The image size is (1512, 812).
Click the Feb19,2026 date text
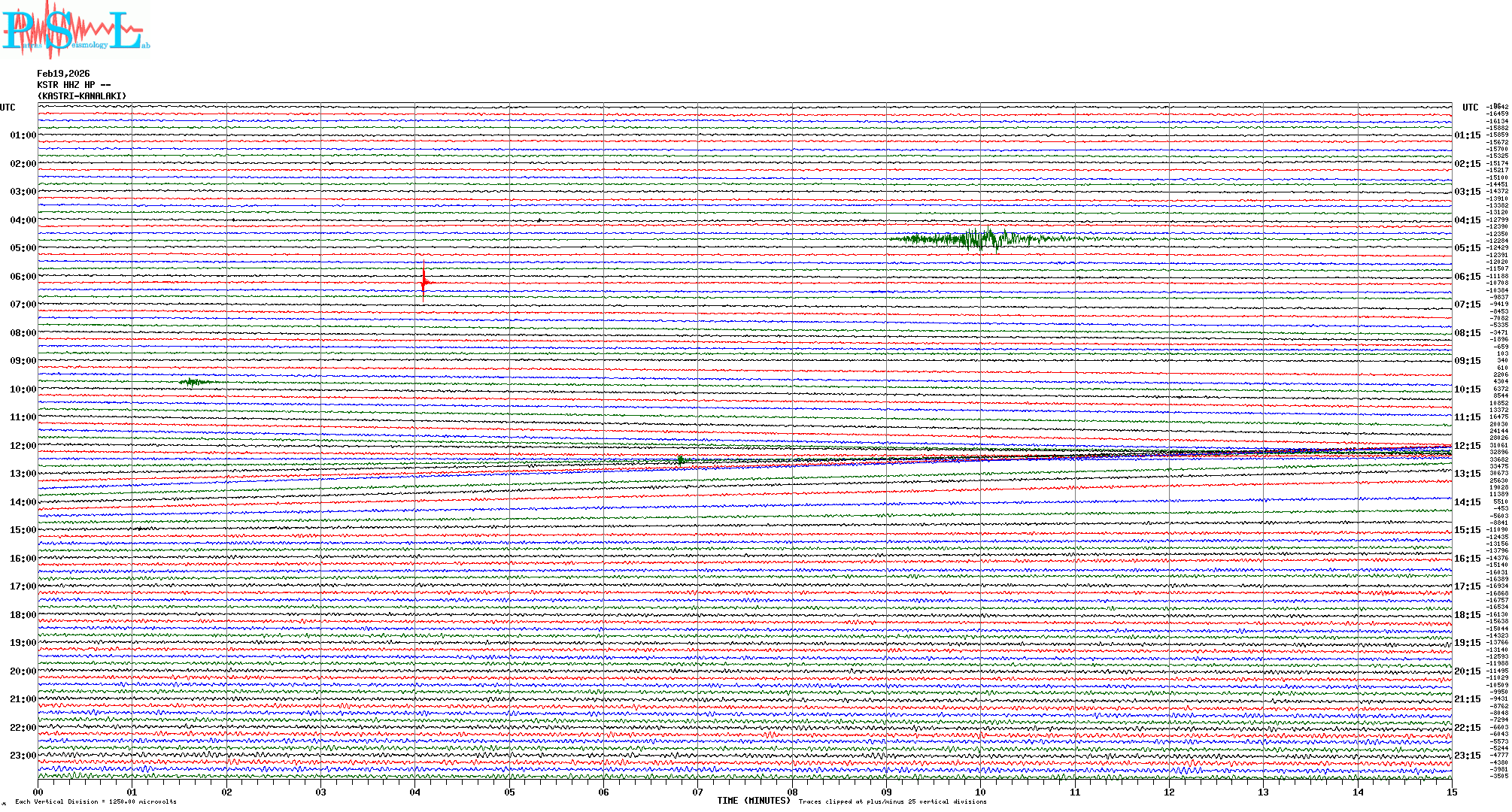click(x=63, y=74)
